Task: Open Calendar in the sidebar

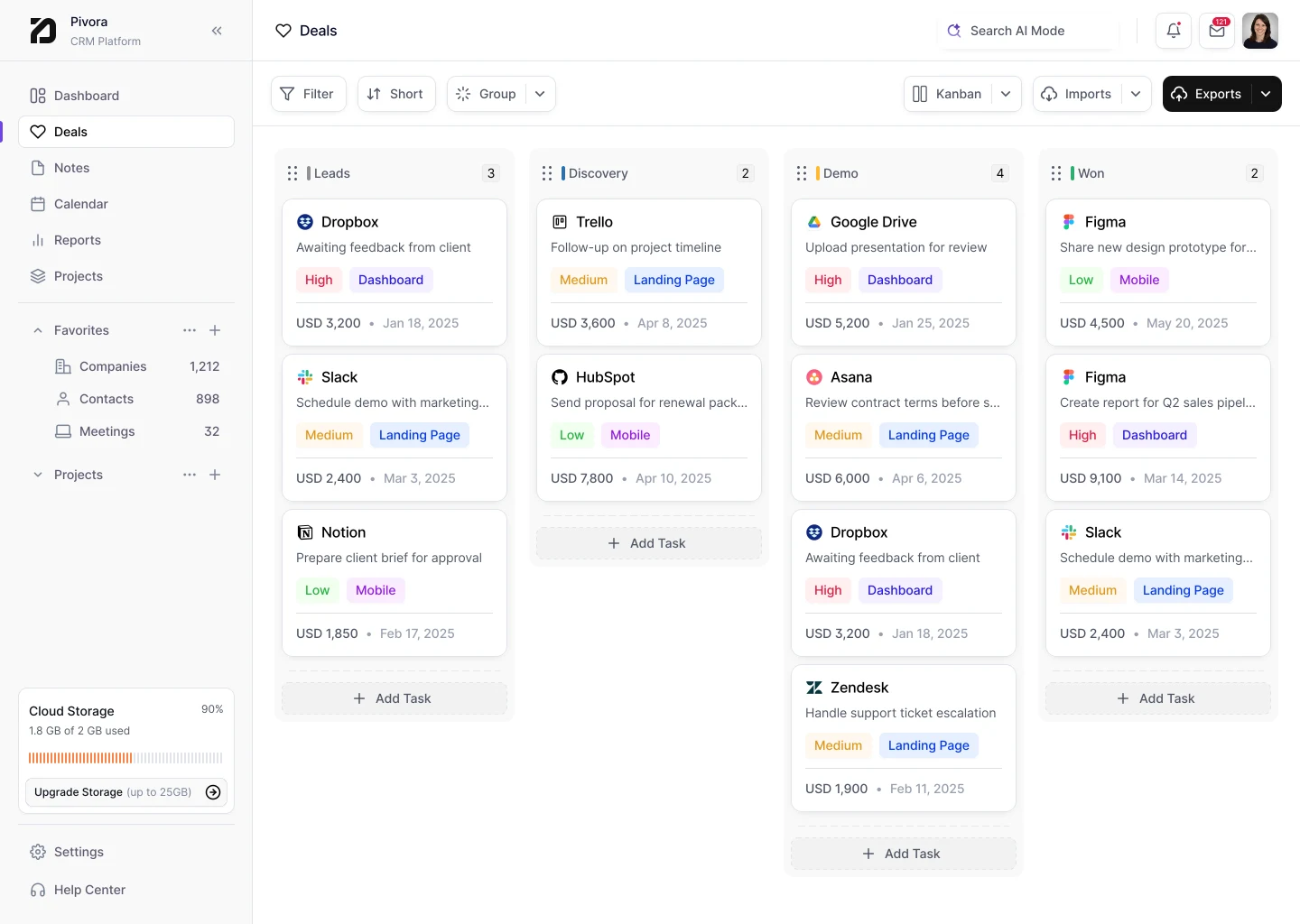Action: [126, 204]
